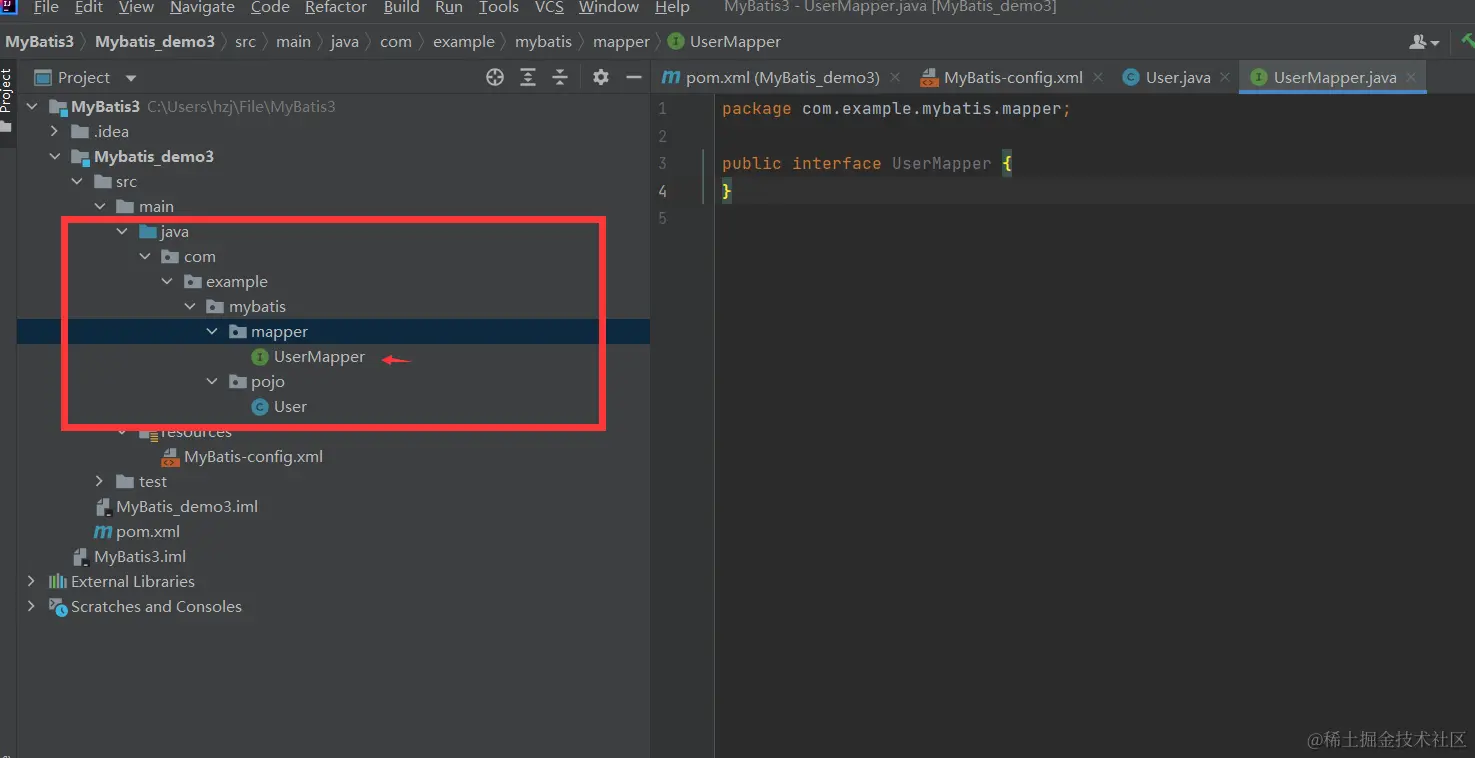Image resolution: width=1475 pixels, height=758 pixels.
Task: Close the User.java editor tab
Action: [x=1225, y=77]
